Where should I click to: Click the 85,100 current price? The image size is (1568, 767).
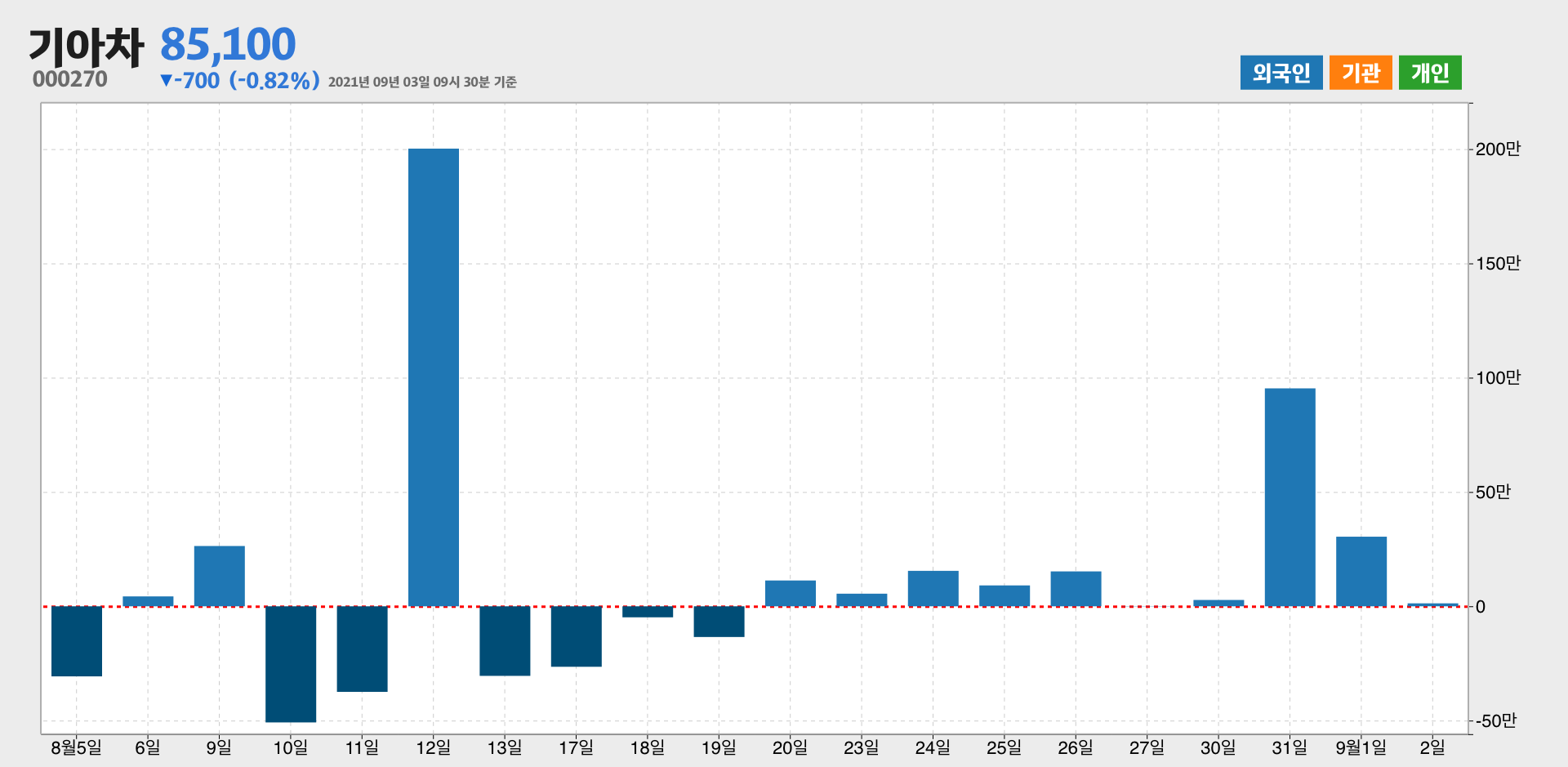228,44
